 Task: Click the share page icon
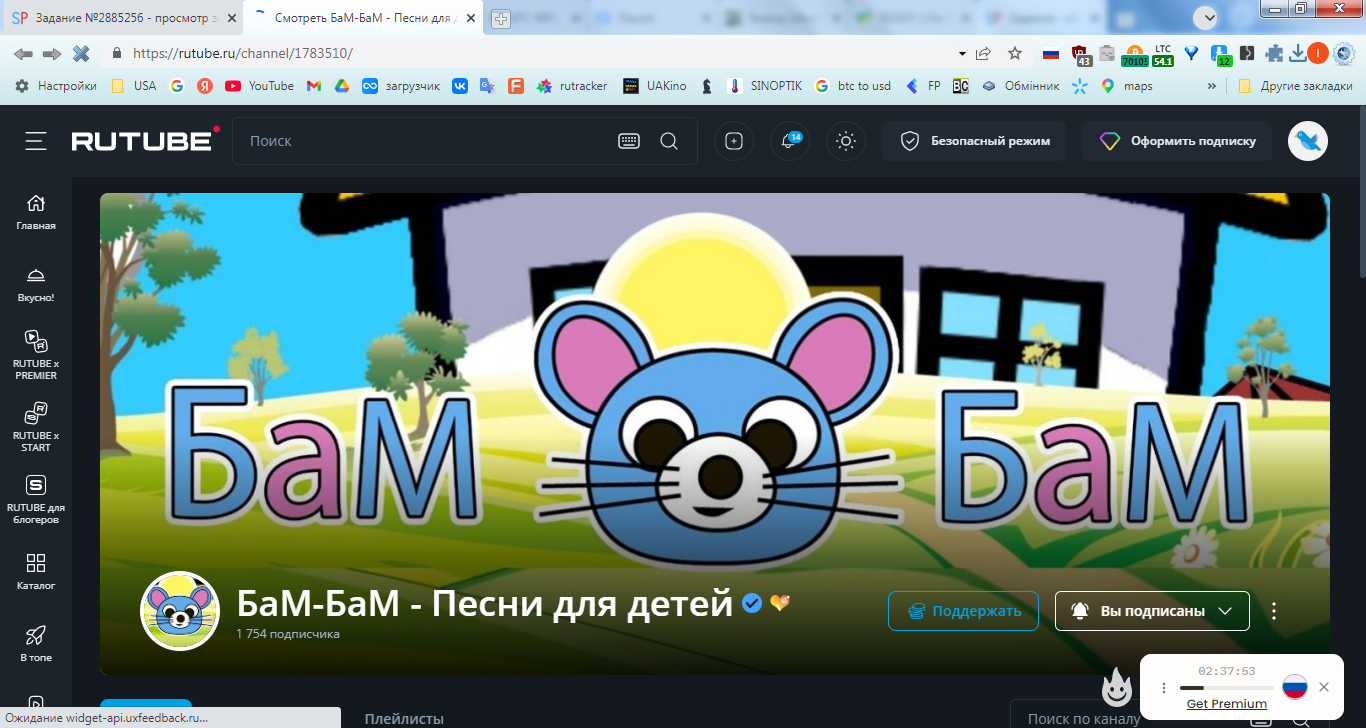click(984, 53)
